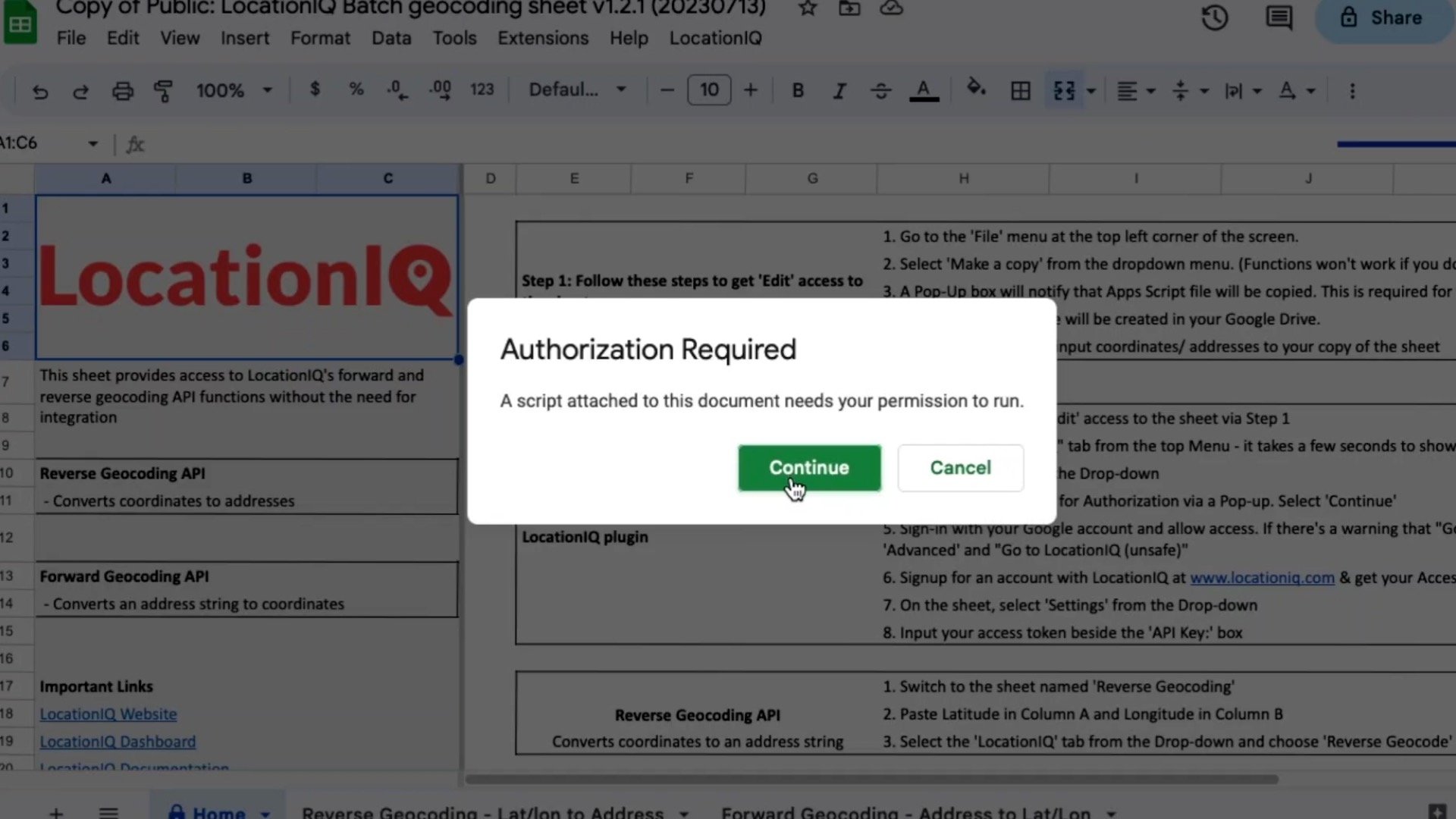Image resolution: width=1456 pixels, height=819 pixels.
Task: Open the Extensions menu
Action: [x=543, y=38]
